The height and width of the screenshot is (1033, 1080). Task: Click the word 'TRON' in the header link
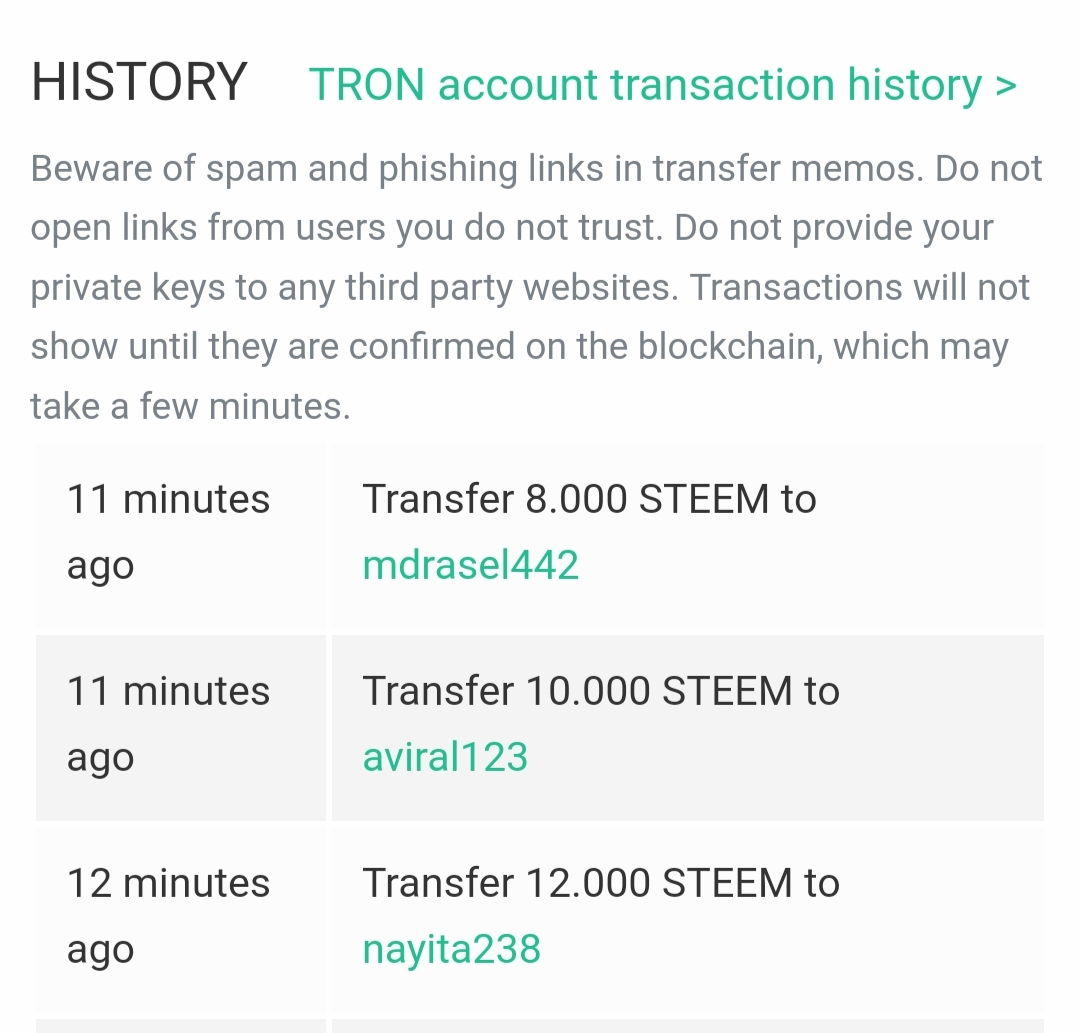click(x=367, y=84)
